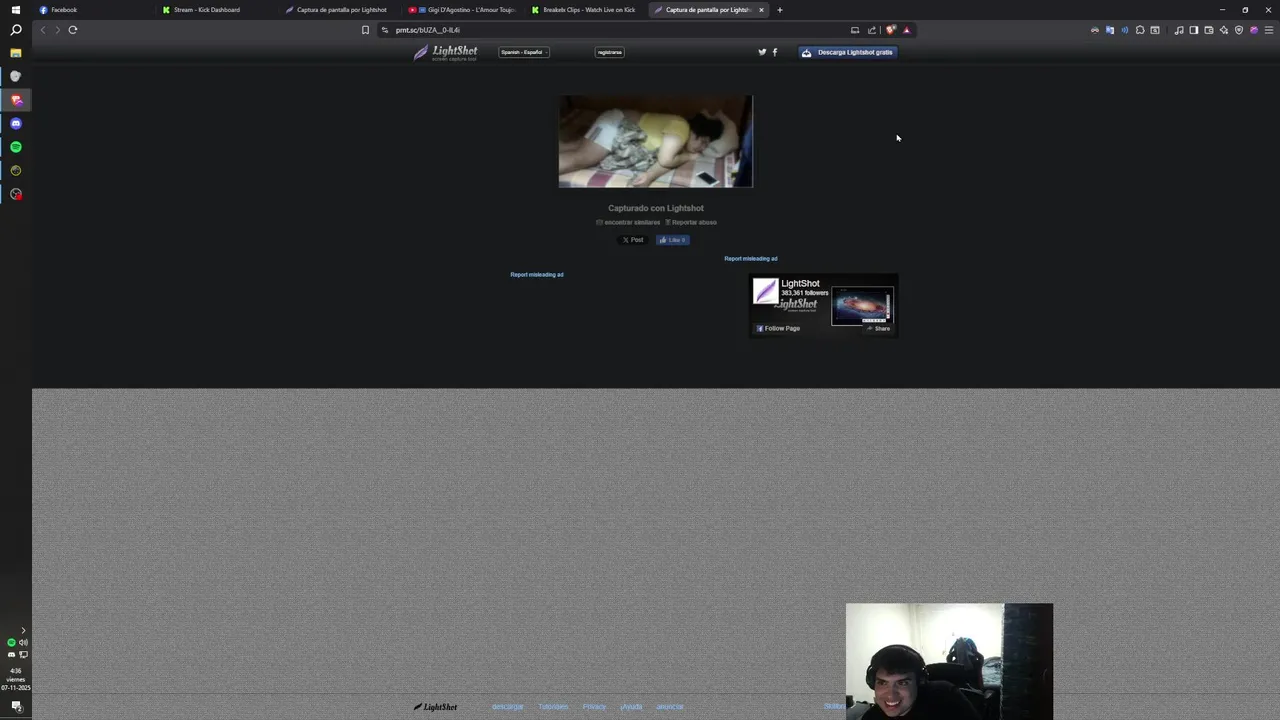Viewport: 1280px width, 720px height.
Task: Open the Windows search icon in the taskbar
Action: 15,30
